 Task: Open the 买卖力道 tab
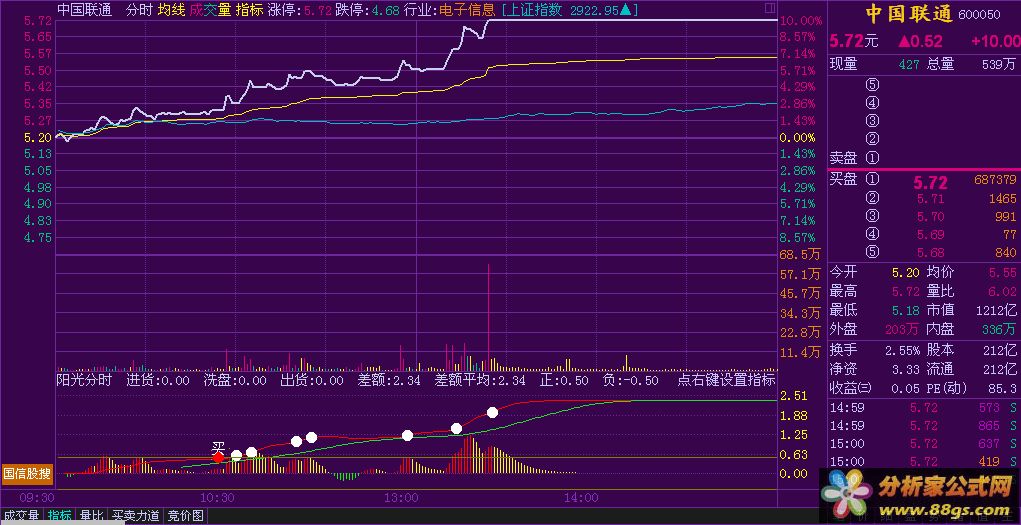(135, 517)
